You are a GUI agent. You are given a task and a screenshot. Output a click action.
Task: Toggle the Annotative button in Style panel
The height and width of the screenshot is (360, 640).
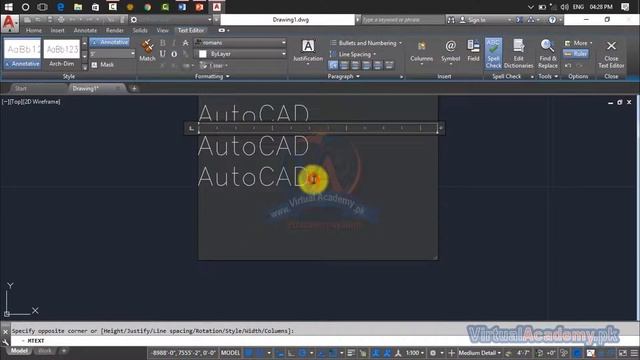[x=110, y=42]
